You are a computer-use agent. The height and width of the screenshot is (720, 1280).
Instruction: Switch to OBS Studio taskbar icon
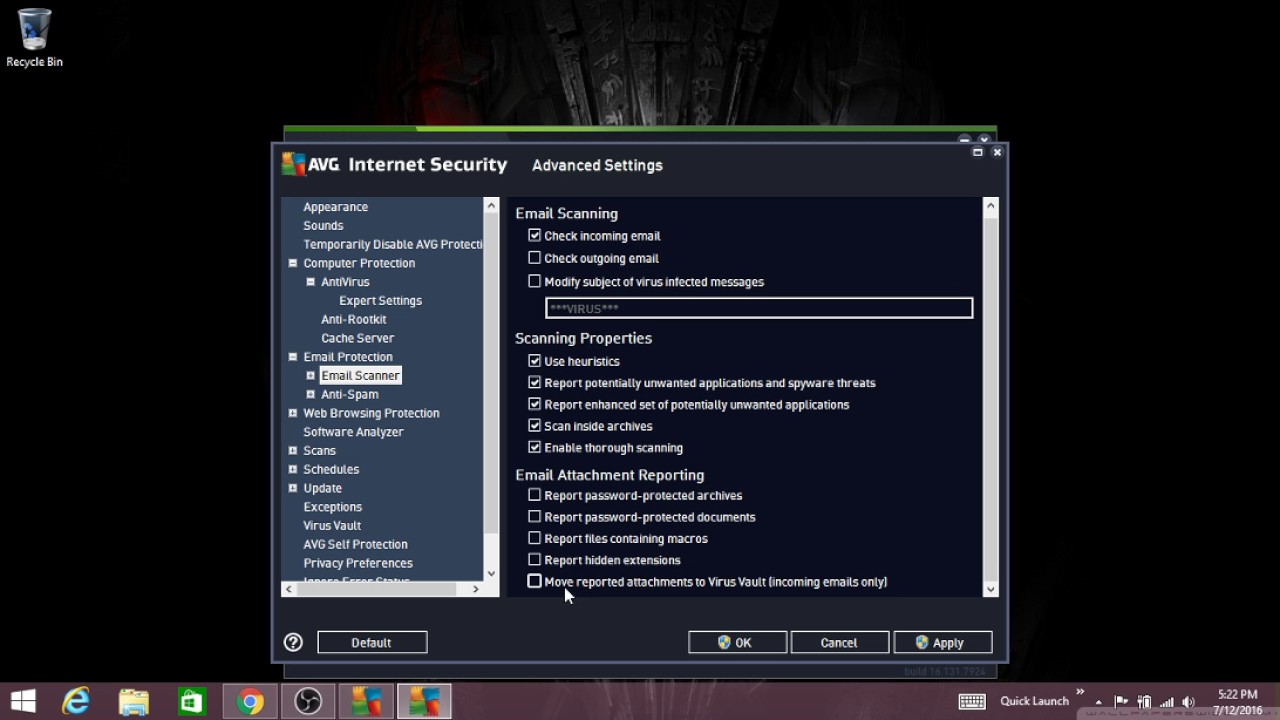coord(308,702)
